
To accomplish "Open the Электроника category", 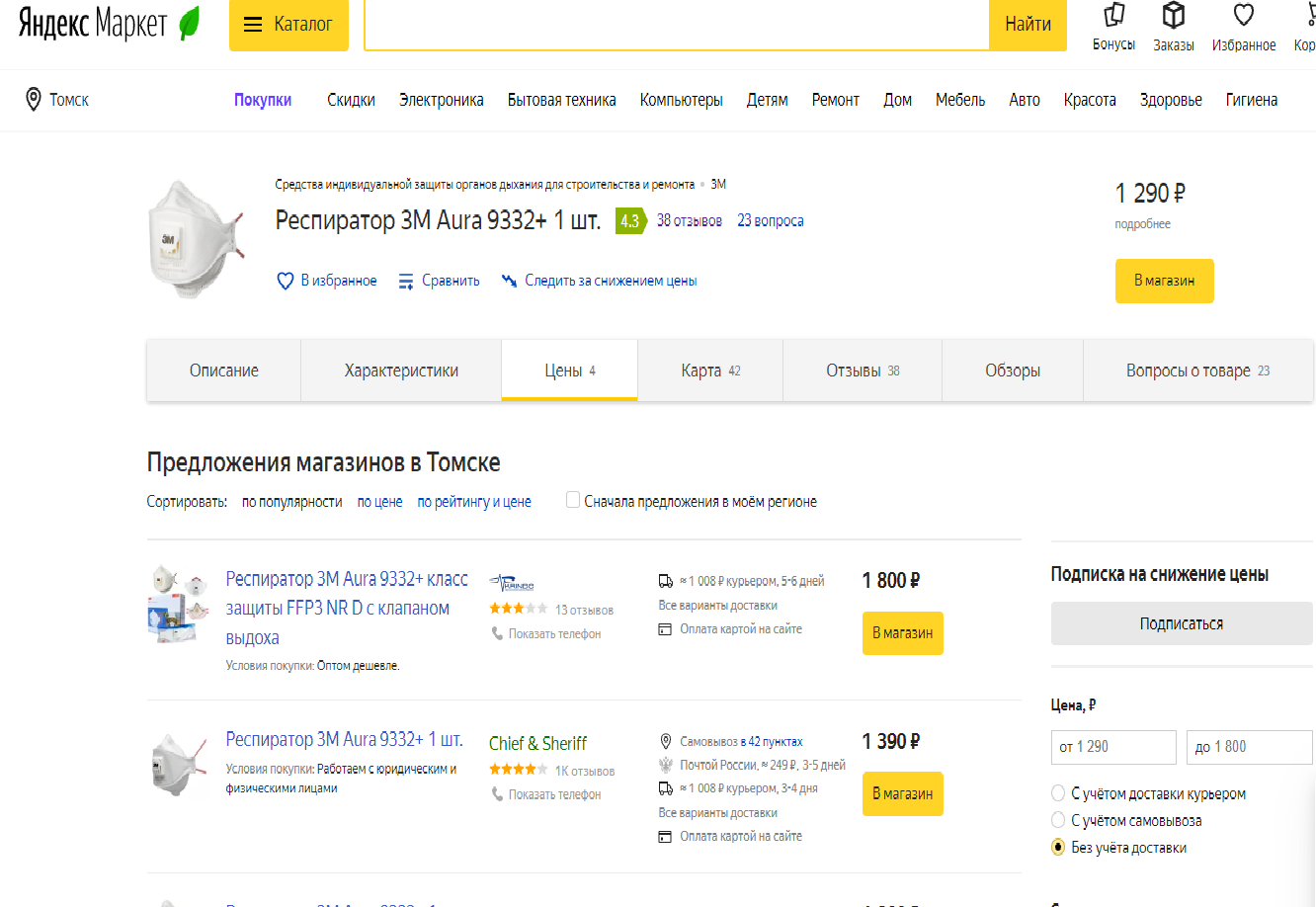I will 442,100.
